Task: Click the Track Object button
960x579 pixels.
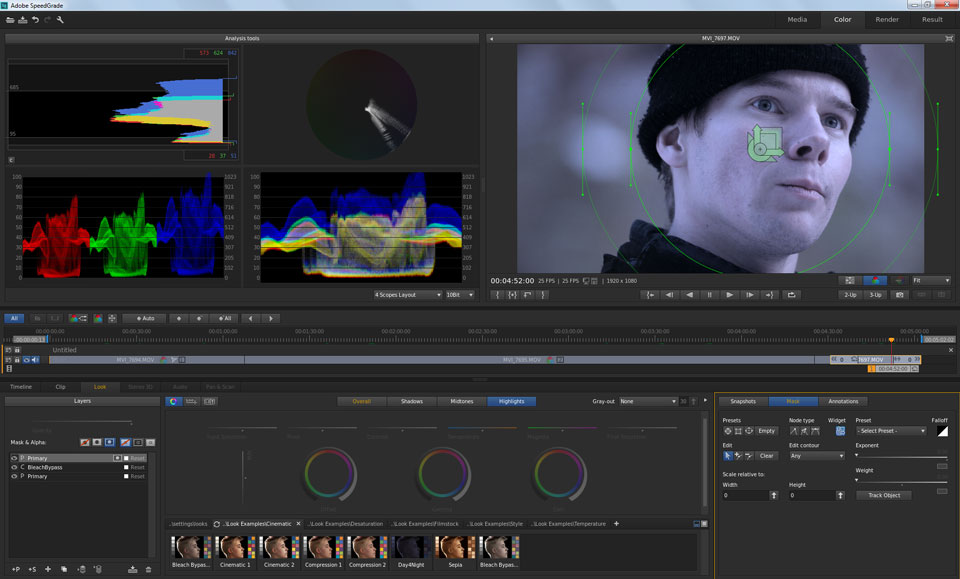Action: (884, 495)
